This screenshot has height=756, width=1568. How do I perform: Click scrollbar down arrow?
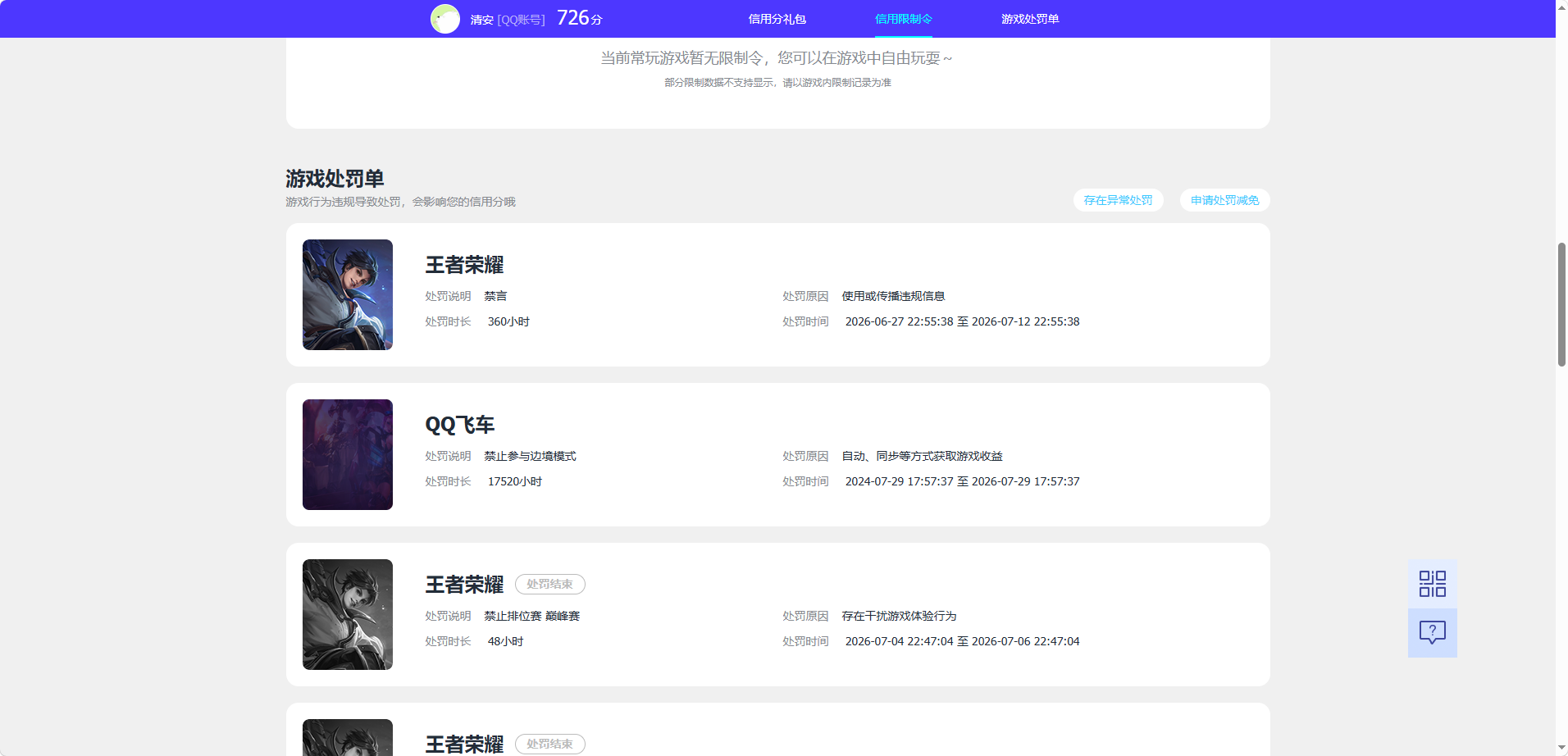tap(1561, 748)
